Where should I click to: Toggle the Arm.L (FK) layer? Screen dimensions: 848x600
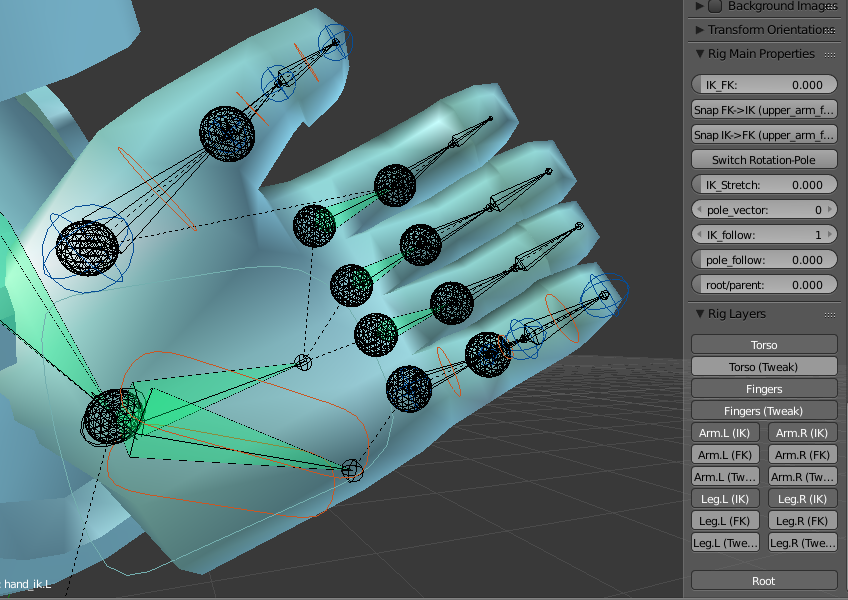(725, 455)
